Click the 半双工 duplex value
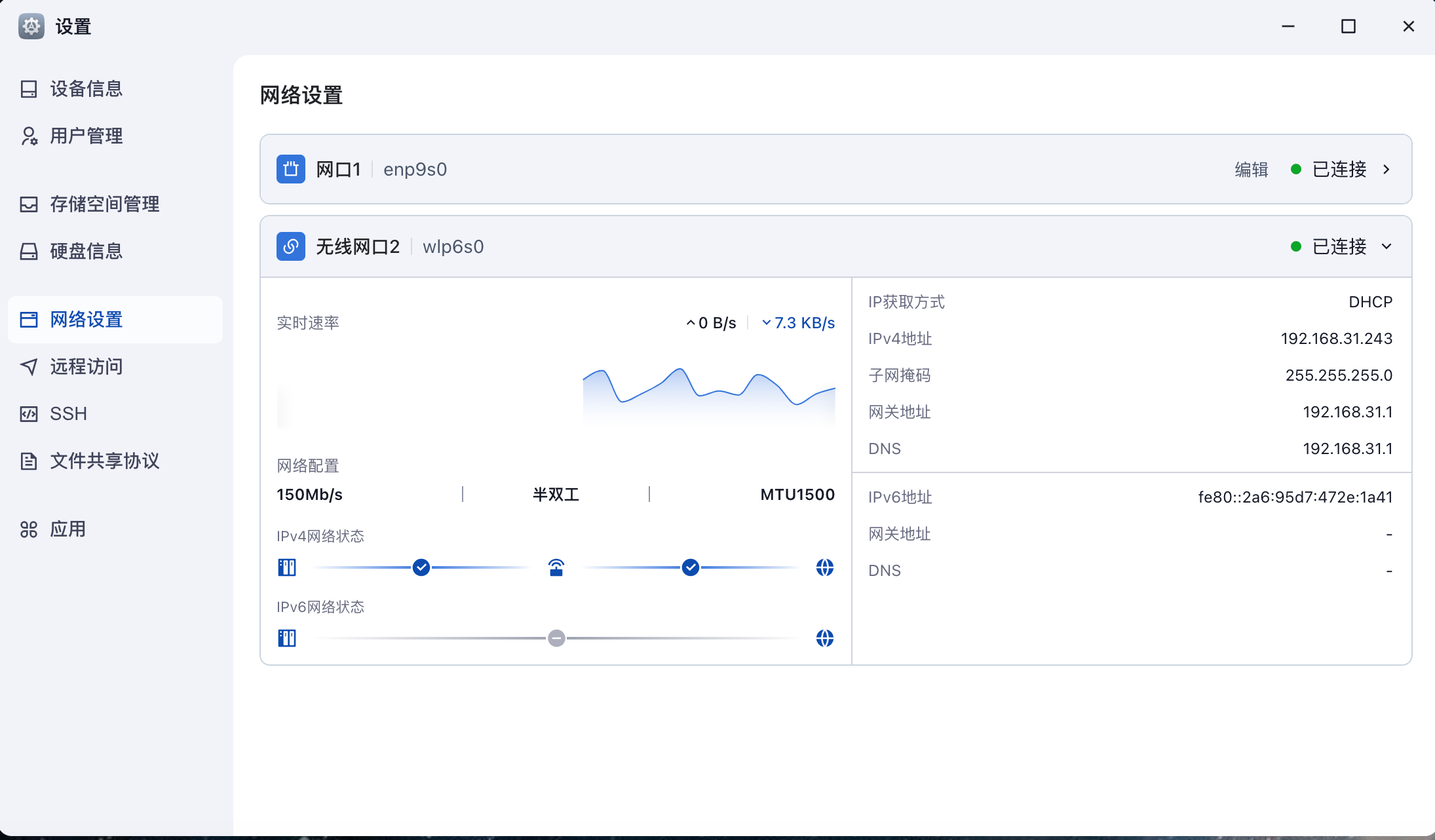This screenshot has width=1435, height=840. pyautogui.click(x=556, y=495)
